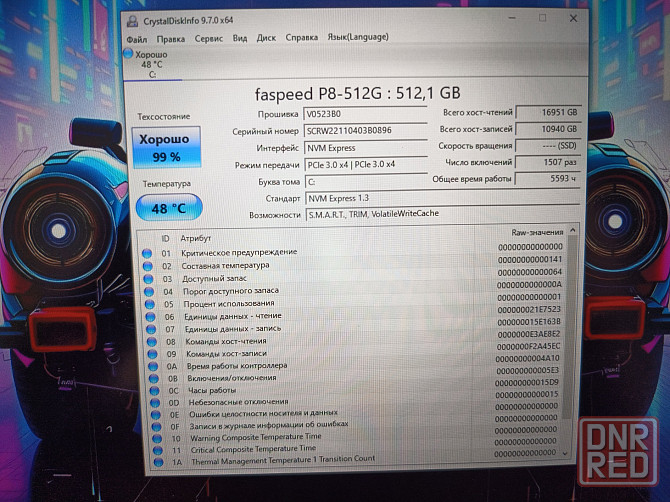Click the status icon for attribute 0F
Viewport: 670px width, 502px height.
pos(157,426)
